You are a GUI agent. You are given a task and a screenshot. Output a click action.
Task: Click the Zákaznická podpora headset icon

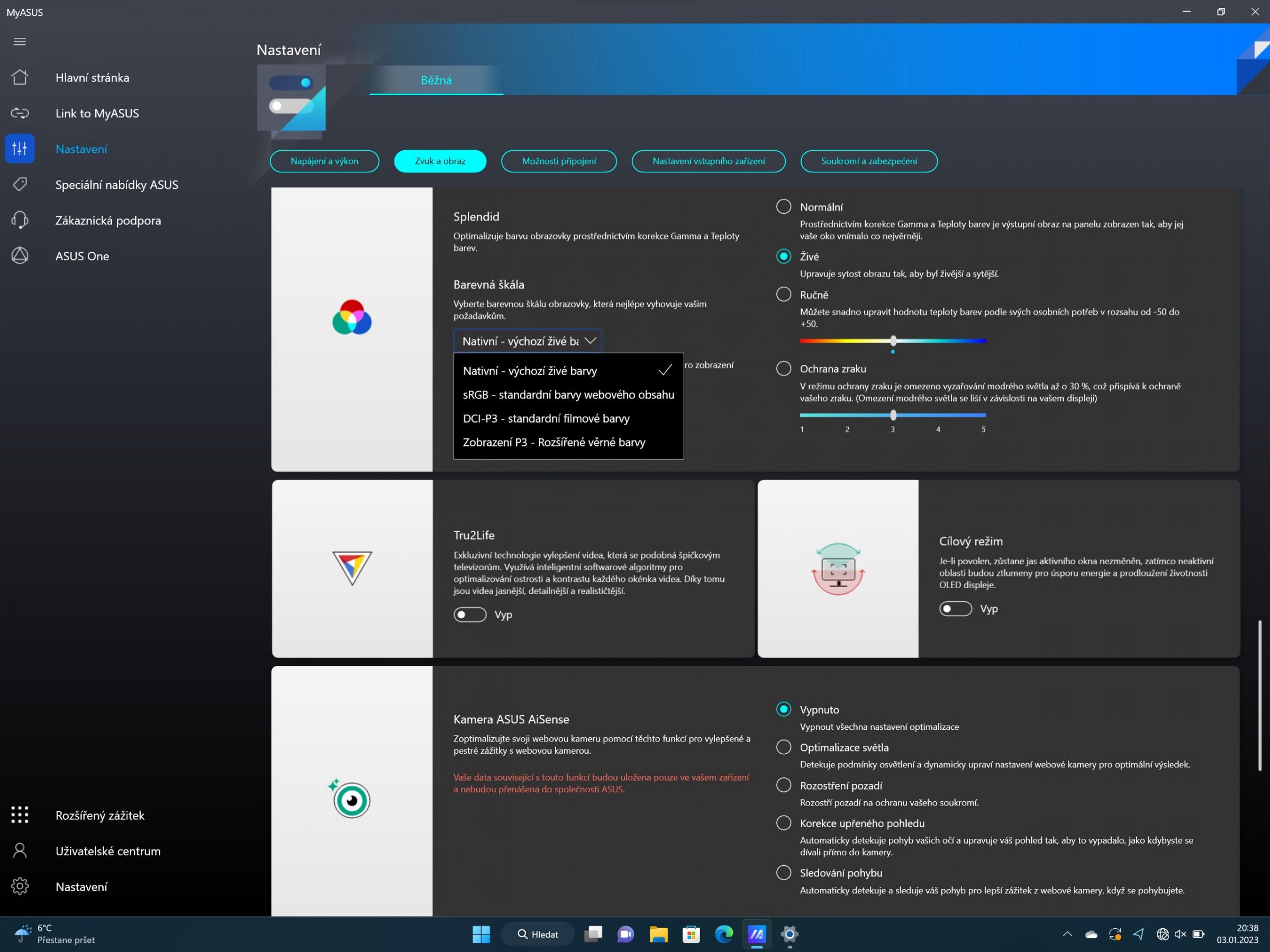pyautogui.click(x=20, y=220)
